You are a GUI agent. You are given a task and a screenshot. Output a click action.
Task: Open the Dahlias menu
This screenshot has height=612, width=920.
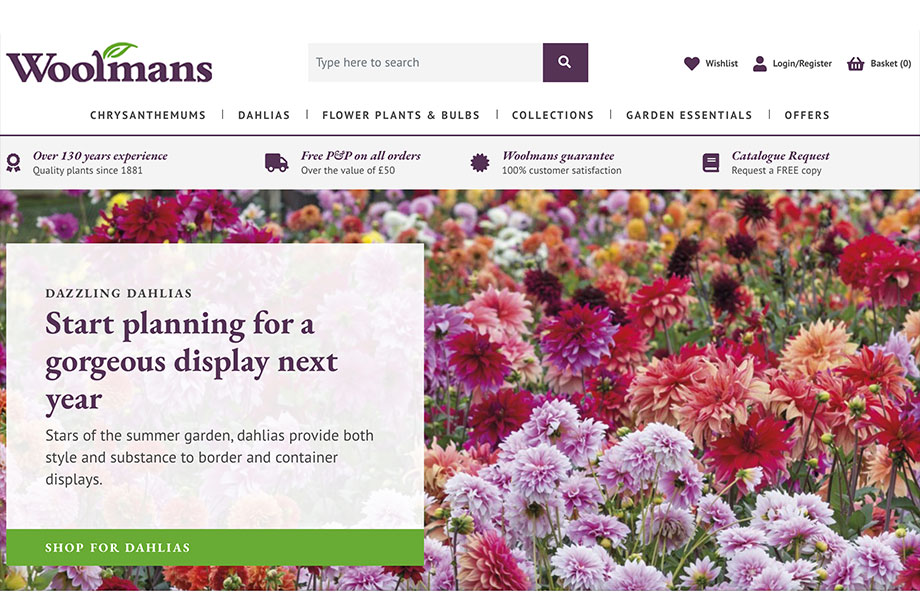tap(264, 115)
